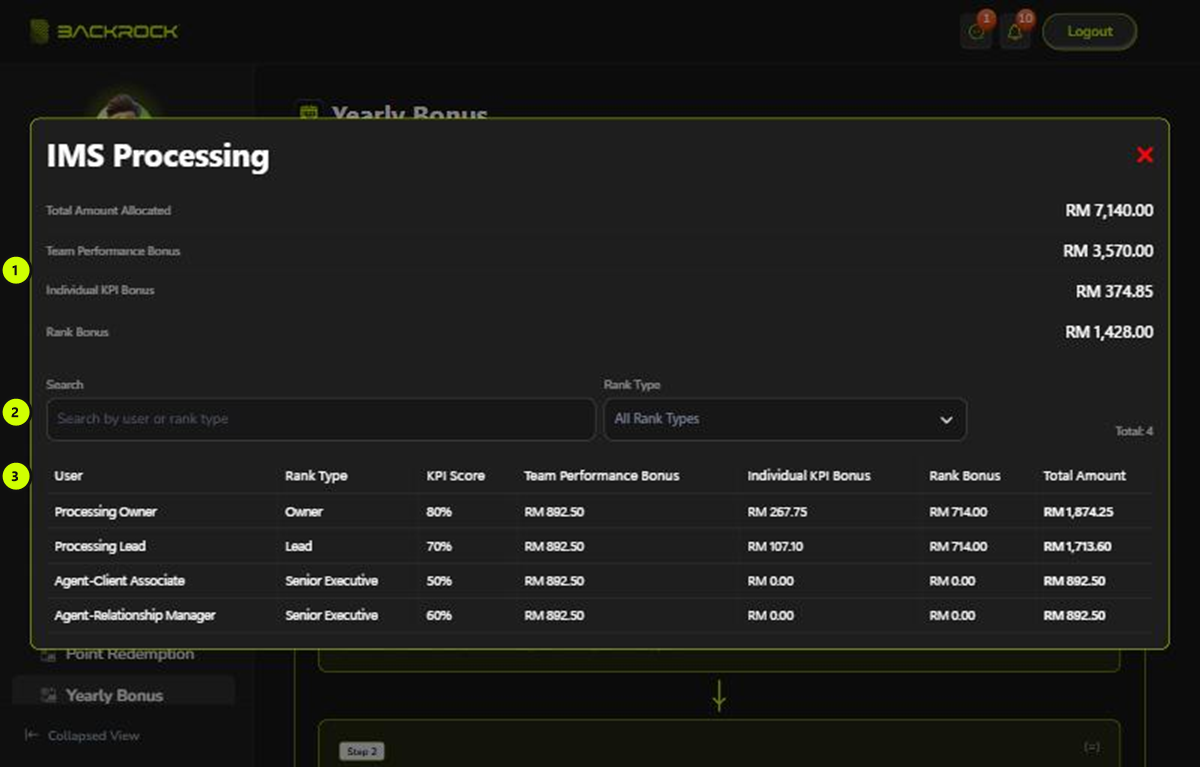The image size is (1200, 767).
Task: Click the RM 1,713.60 total amount
Action: [x=1078, y=547]
